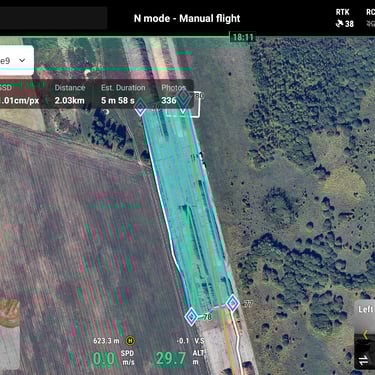Tap the Est. Duration 5 m 58 s readout
Screen dimensions: 375x375
click(x=123, y=94)
